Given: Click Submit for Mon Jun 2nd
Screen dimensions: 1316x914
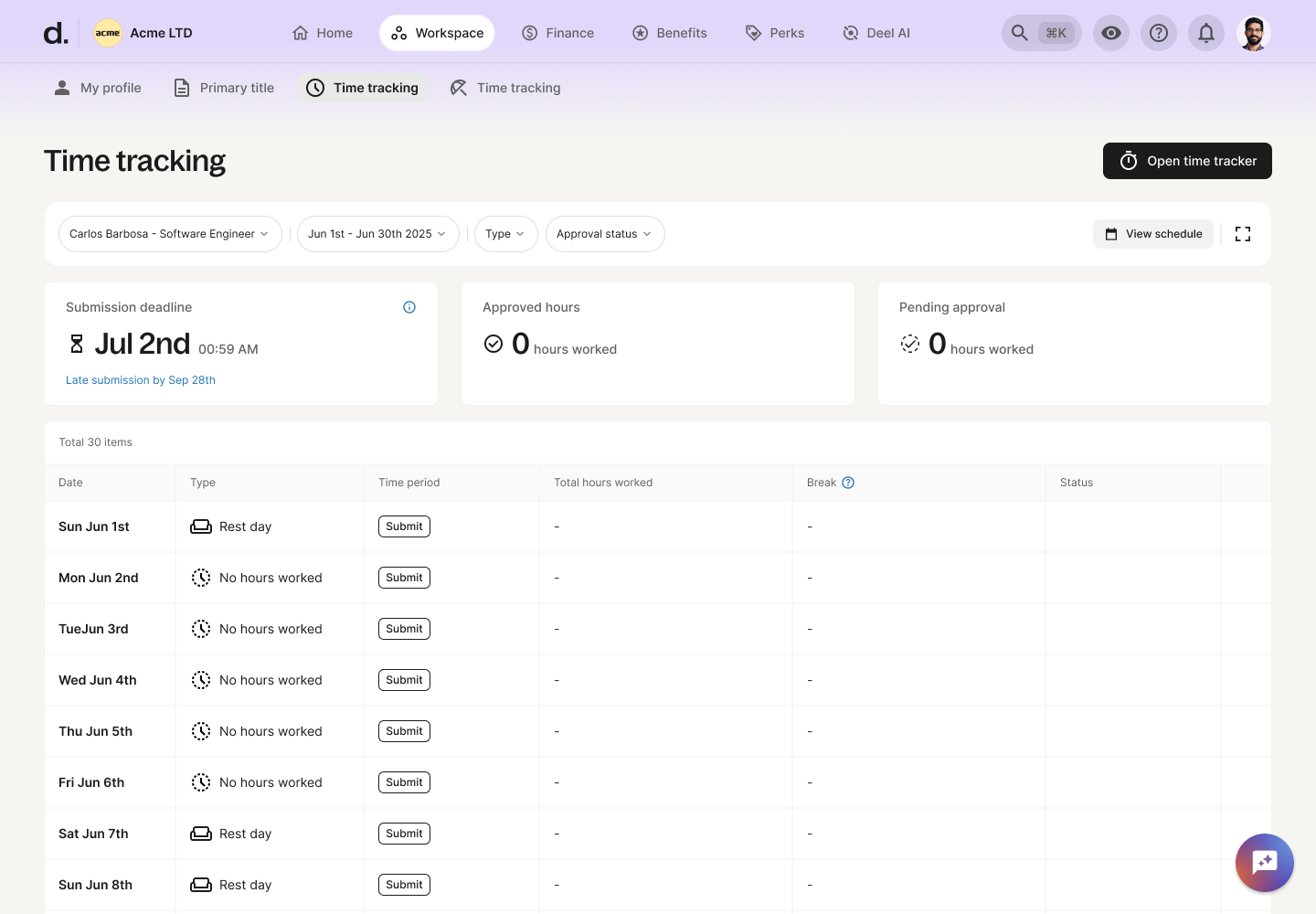Looking at the screenshot, I should 404,578.
